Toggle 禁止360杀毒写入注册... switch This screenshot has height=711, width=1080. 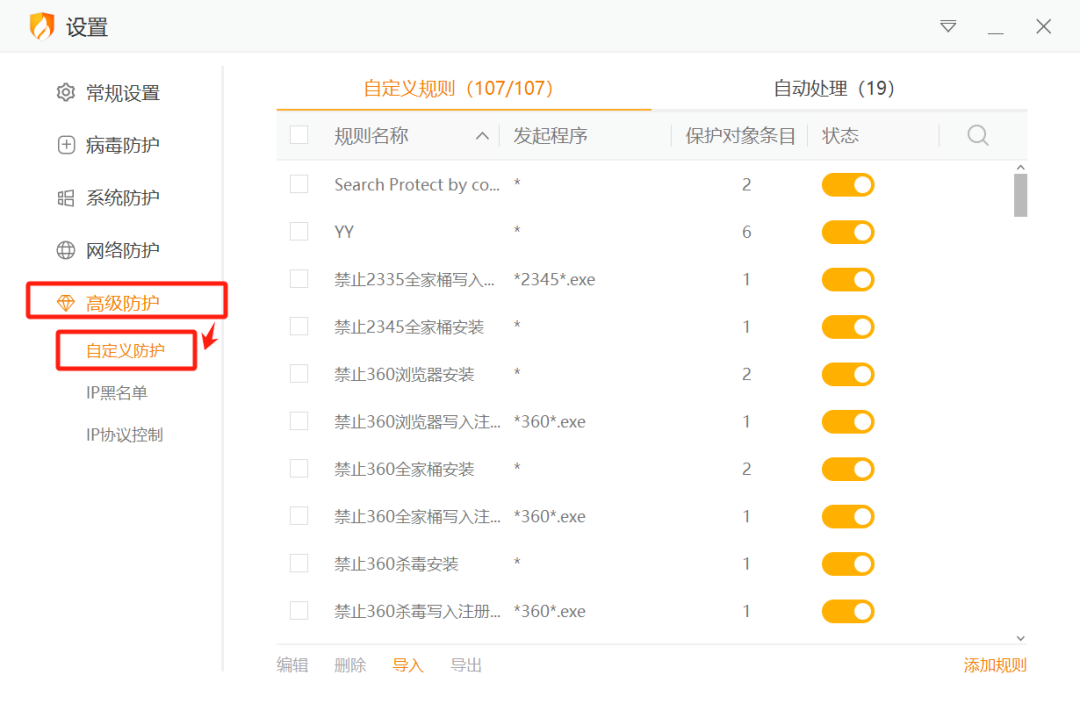(848, 612)
